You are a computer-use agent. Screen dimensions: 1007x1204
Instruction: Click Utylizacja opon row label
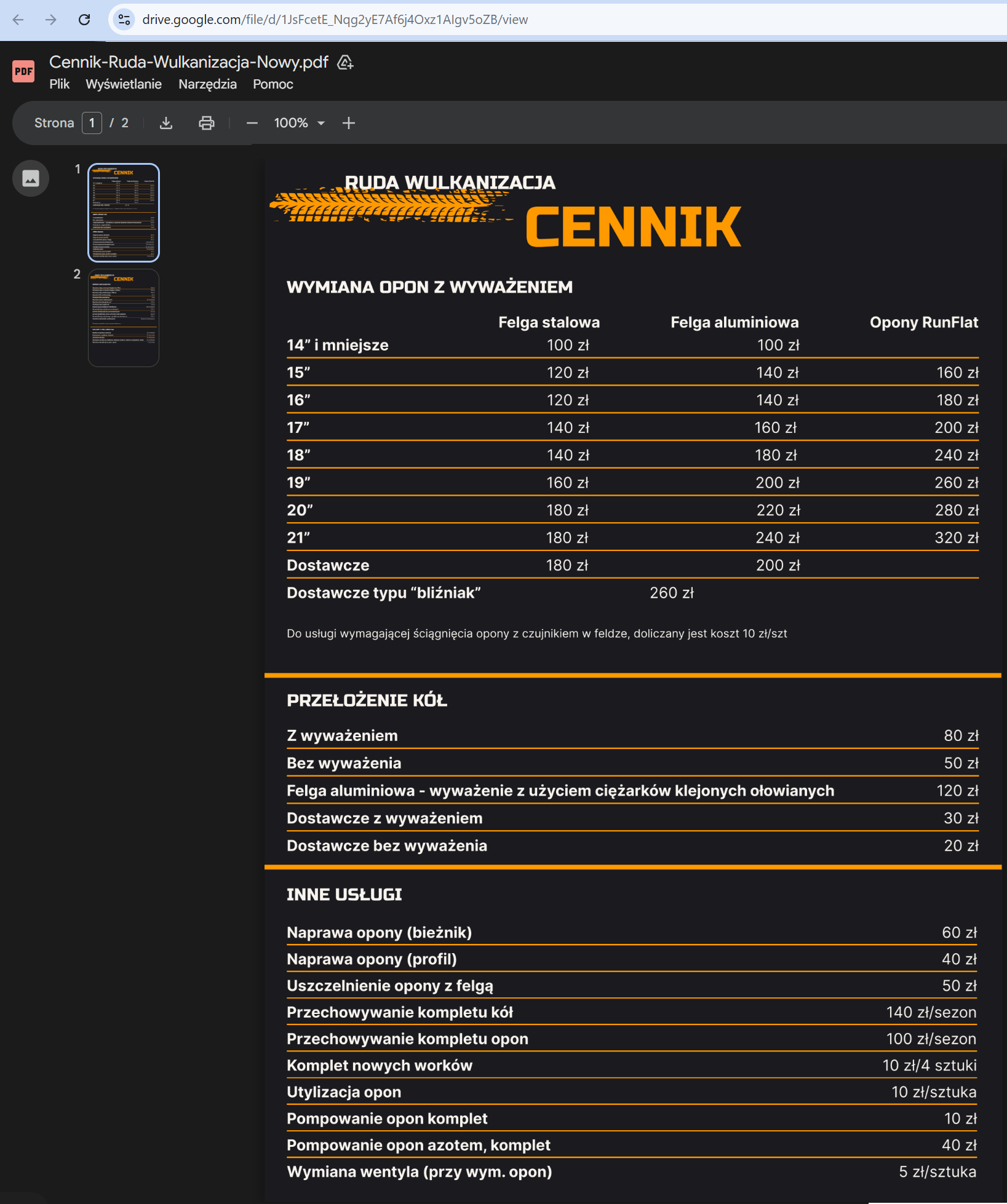344,1092
